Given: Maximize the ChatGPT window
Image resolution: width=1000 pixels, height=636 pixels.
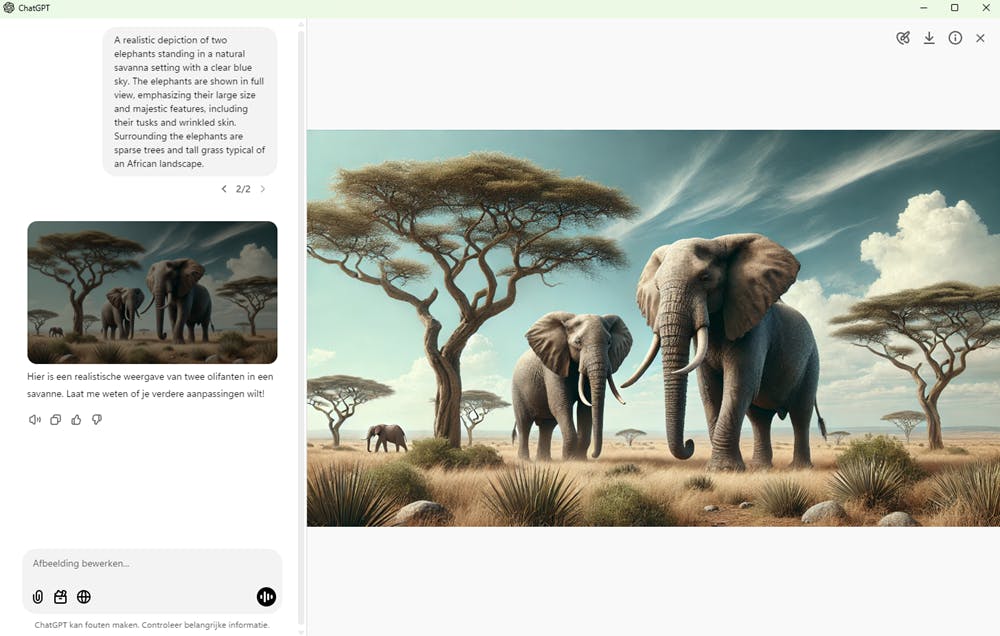Looking at the screenshot, I should click(954, 8).
